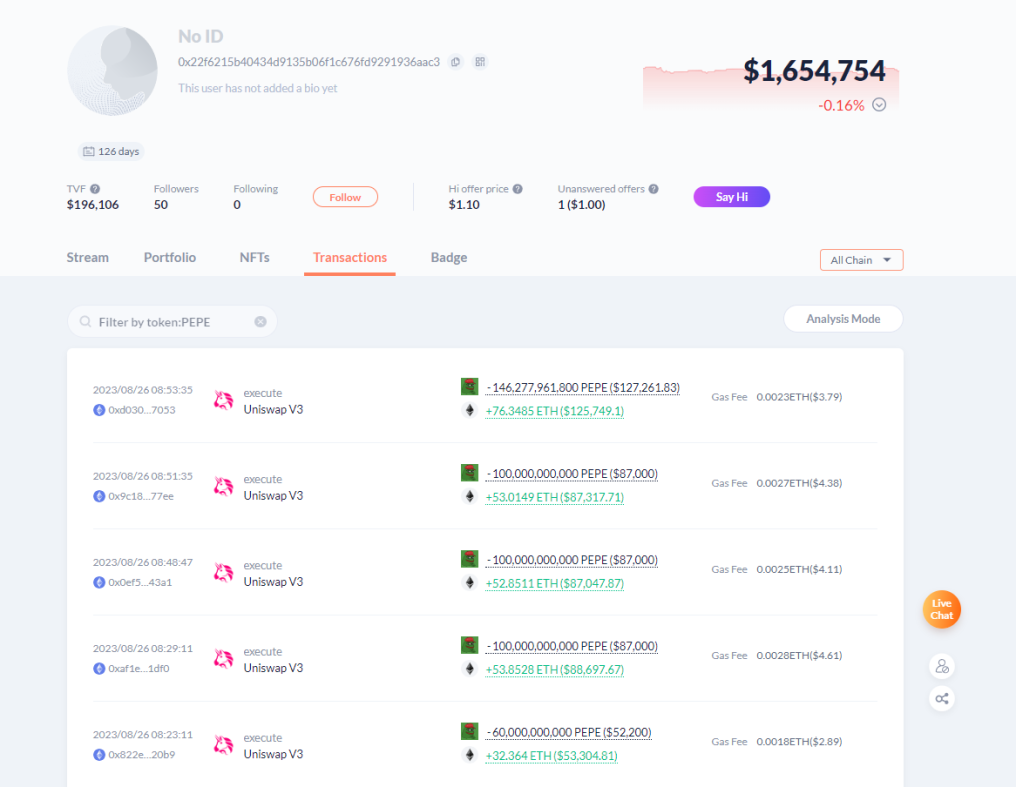Click the user profile icon below Live Chat
The image size is (1016, 787).
941,666
